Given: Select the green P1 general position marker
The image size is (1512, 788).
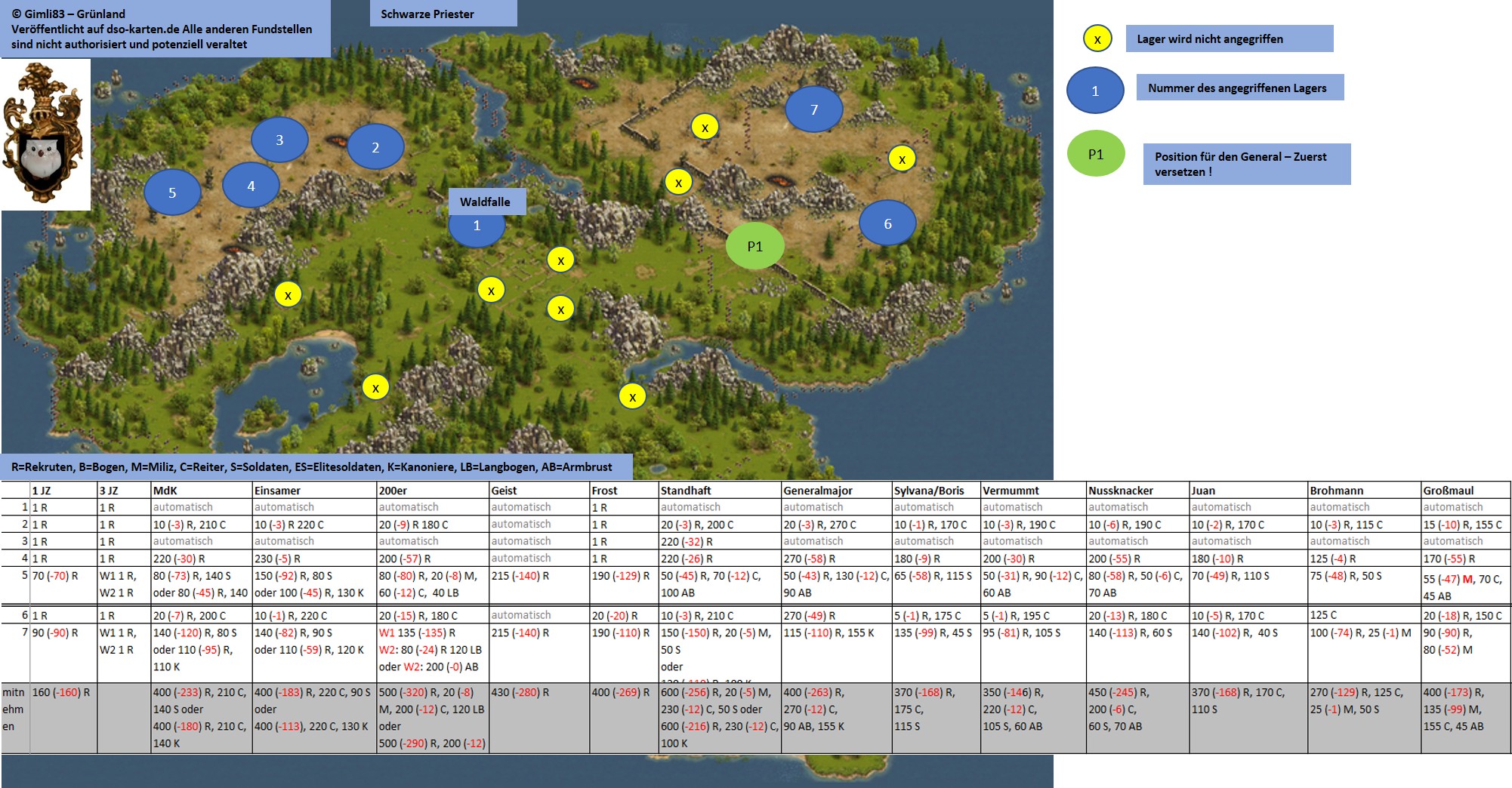Looking at the screenshot, I should click(x=754, y=246).
